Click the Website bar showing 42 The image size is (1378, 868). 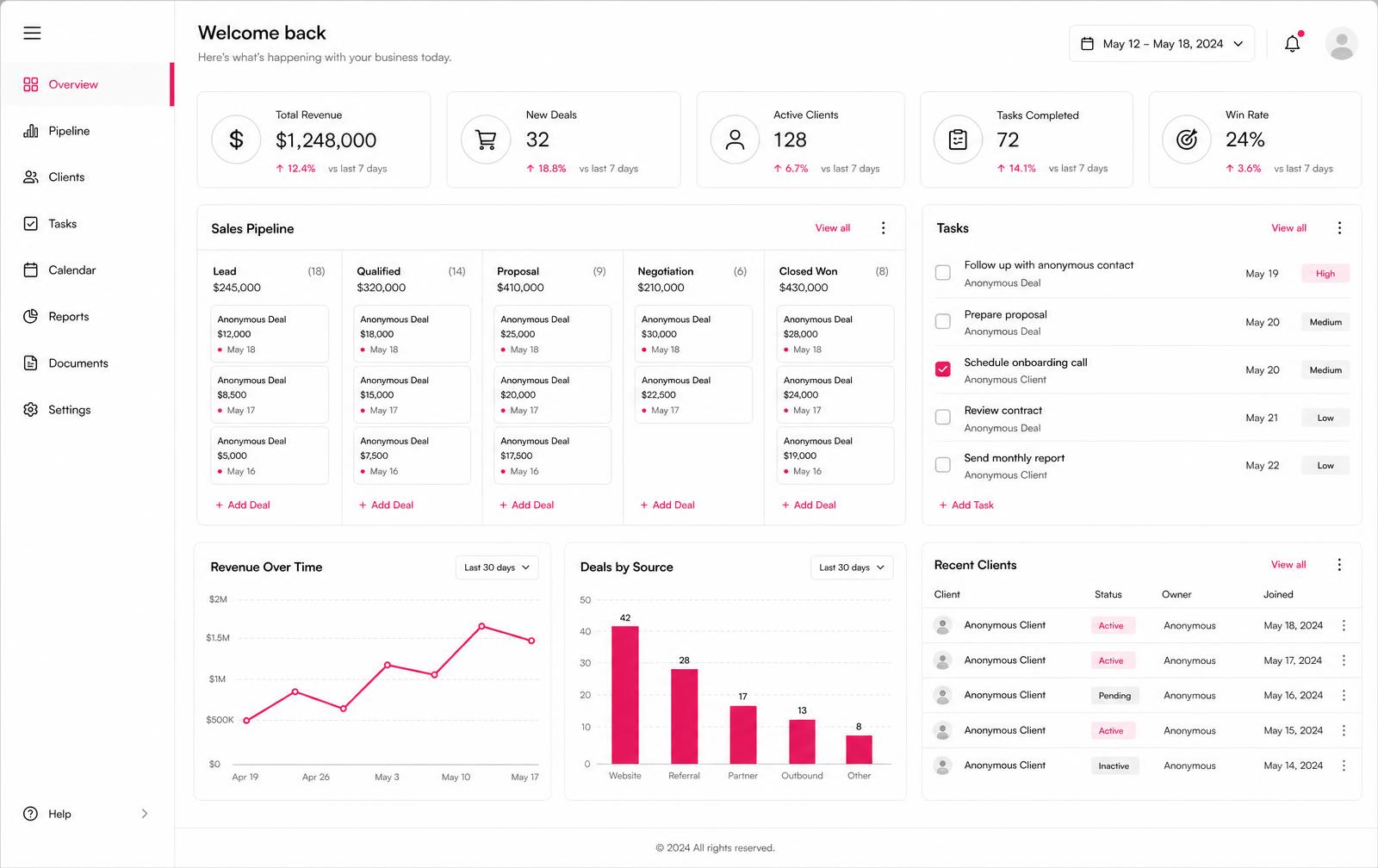tap(625, 695)
